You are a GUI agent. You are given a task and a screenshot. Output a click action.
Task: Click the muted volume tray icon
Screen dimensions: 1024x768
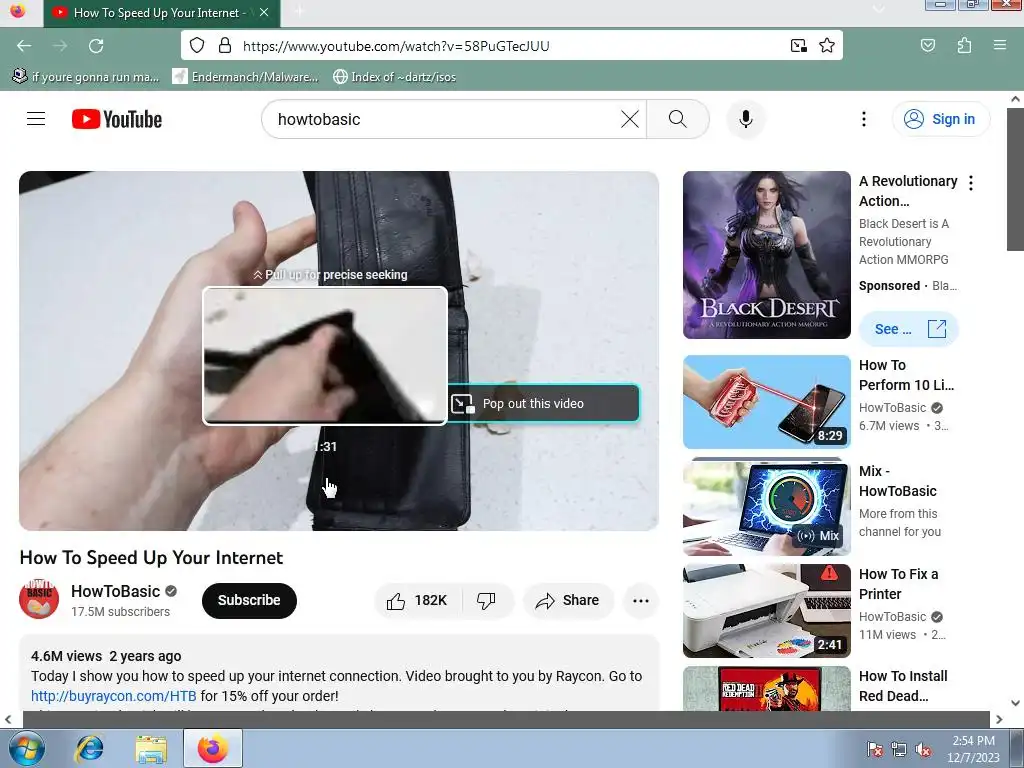coord(923,750)
